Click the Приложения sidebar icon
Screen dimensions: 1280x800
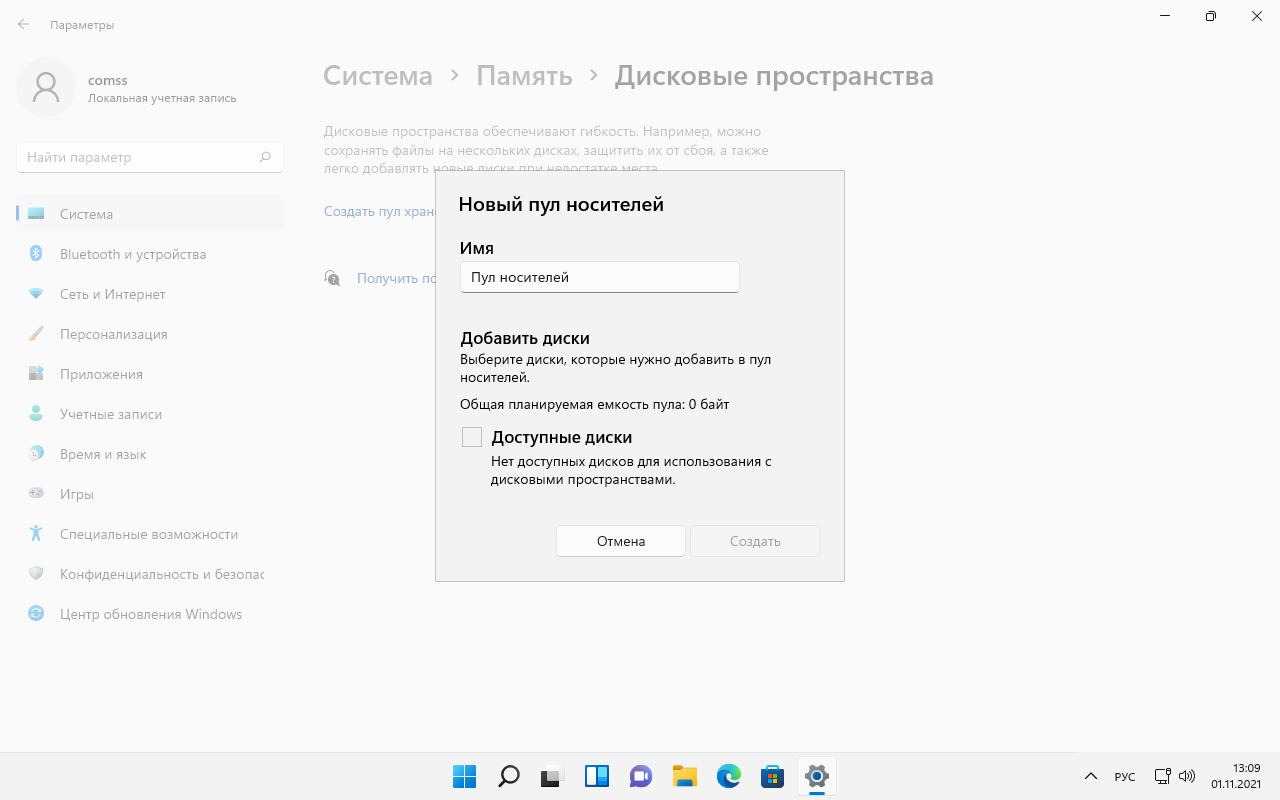tap(36, 374)
